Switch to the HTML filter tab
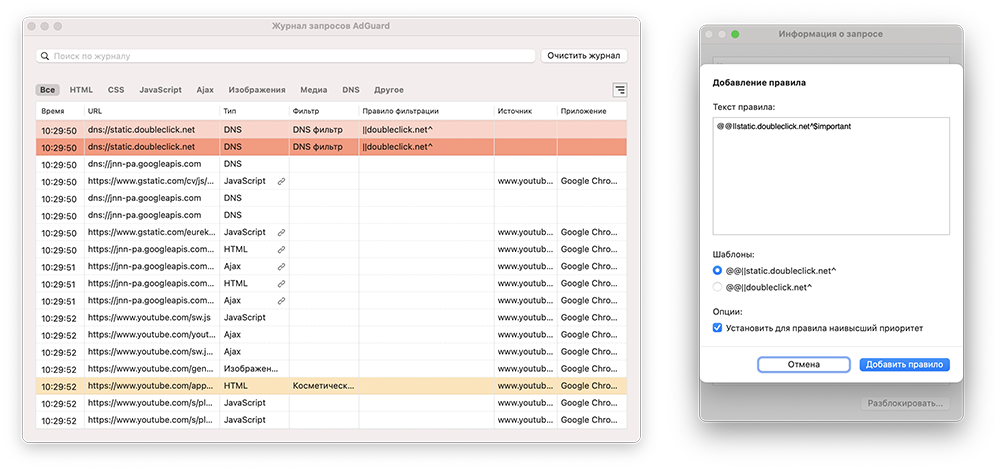The width and height of the screenshot is (1000, 470). click(81, 90)
